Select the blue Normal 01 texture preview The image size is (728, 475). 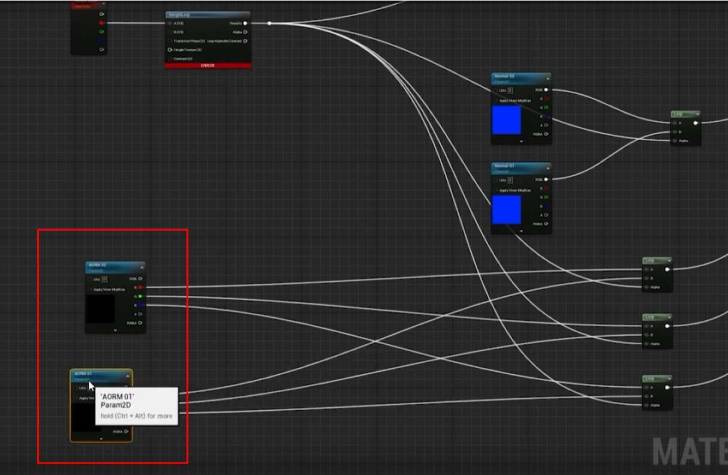[x=507, y=209]
